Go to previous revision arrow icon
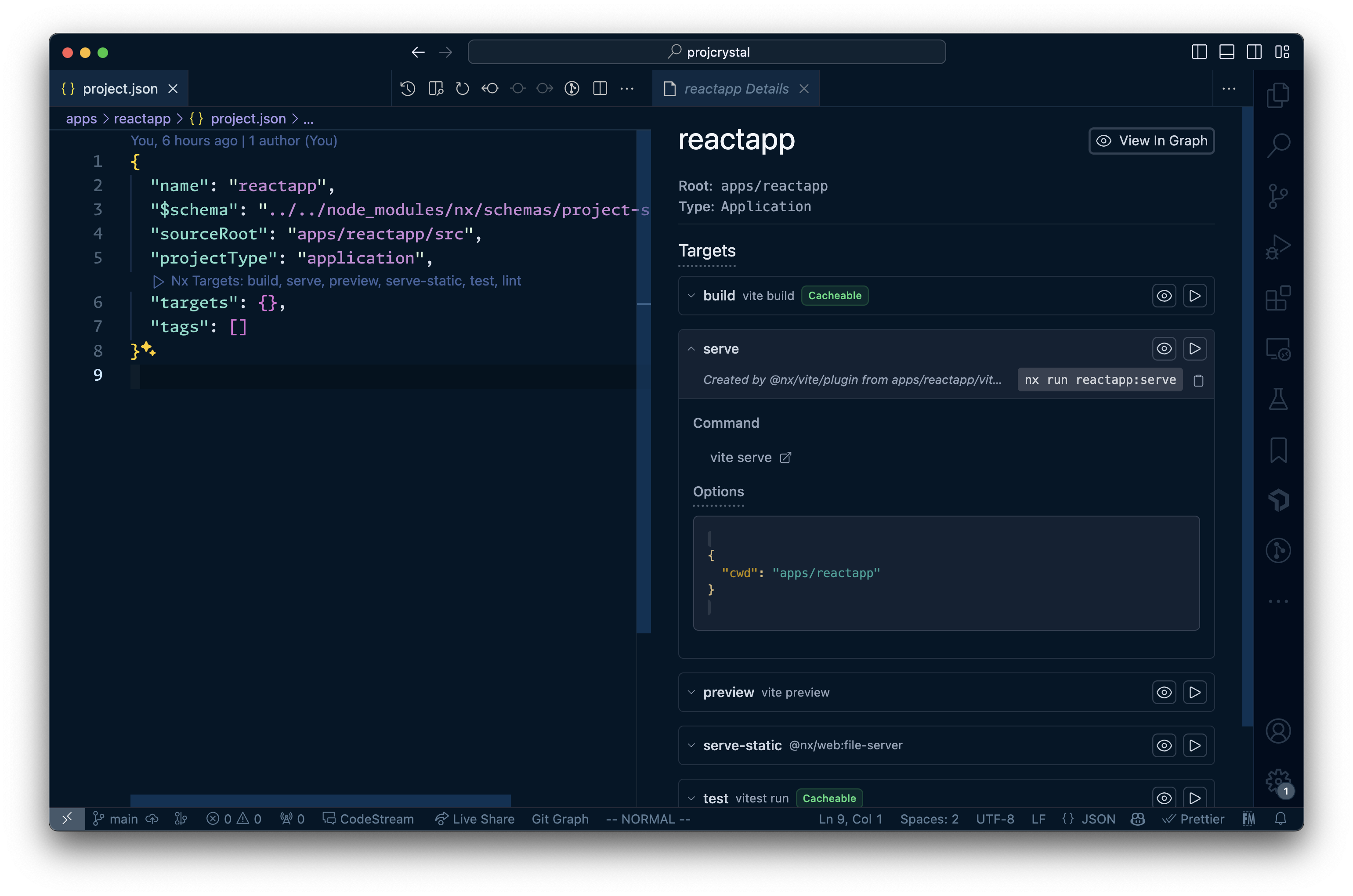This screenshot has height=896, width=1353. (x=490, y=89)
